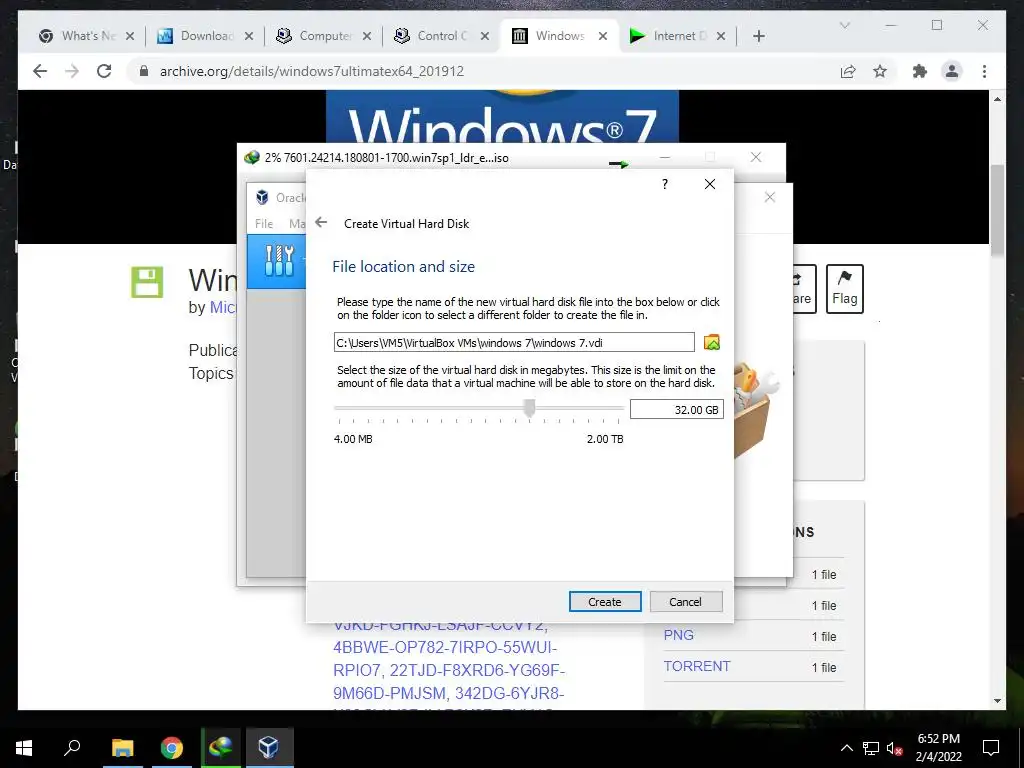Image resolution: width=1024 pixels, height=768 pixels.
Task: Click the share page icon in address bar
Action: click(x=848, y=71)
